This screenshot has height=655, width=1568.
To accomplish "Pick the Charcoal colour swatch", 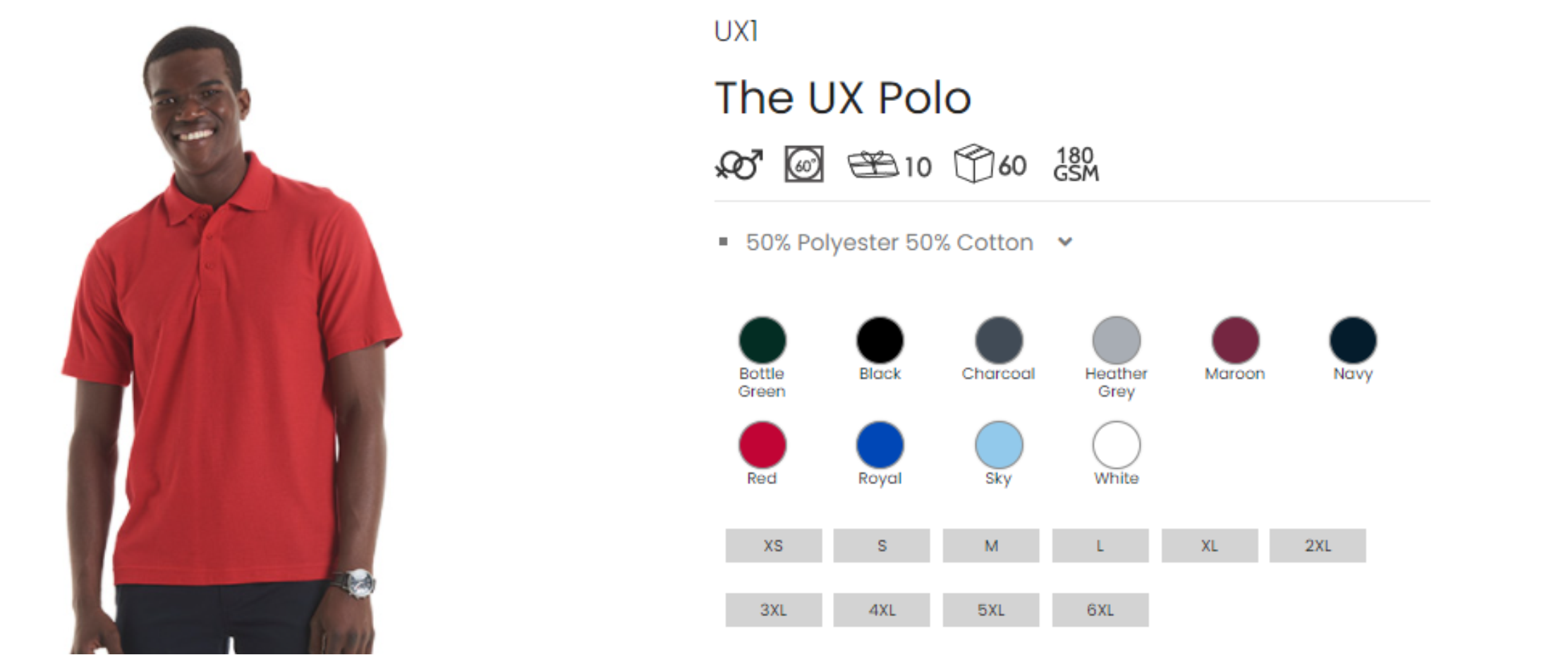I will [998, 340].
